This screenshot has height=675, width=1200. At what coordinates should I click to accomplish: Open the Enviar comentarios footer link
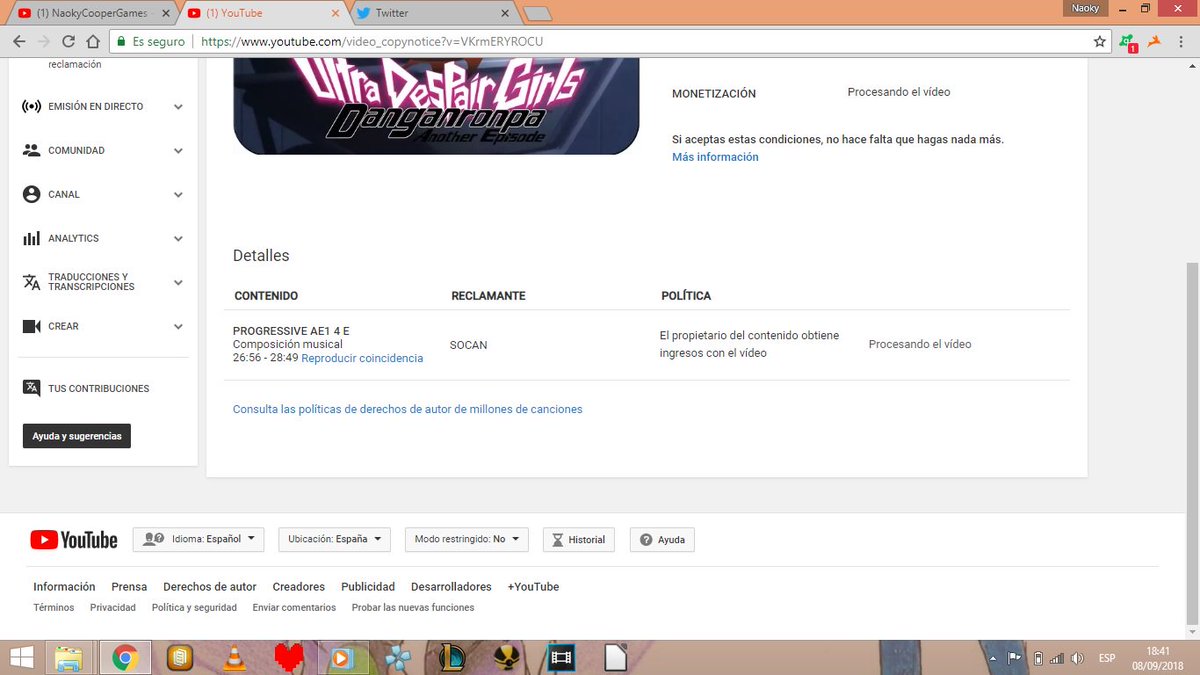coord(294,607)
